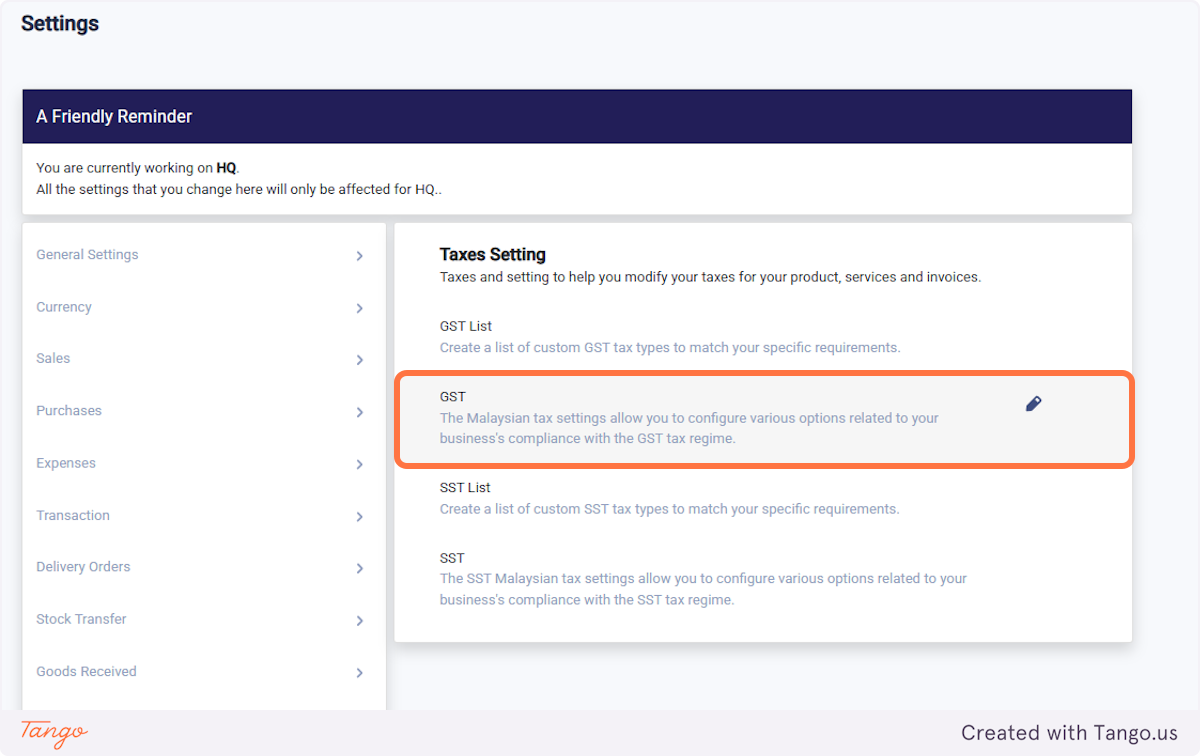Open the Sales settings item
1200x756 pixels.
204,359
